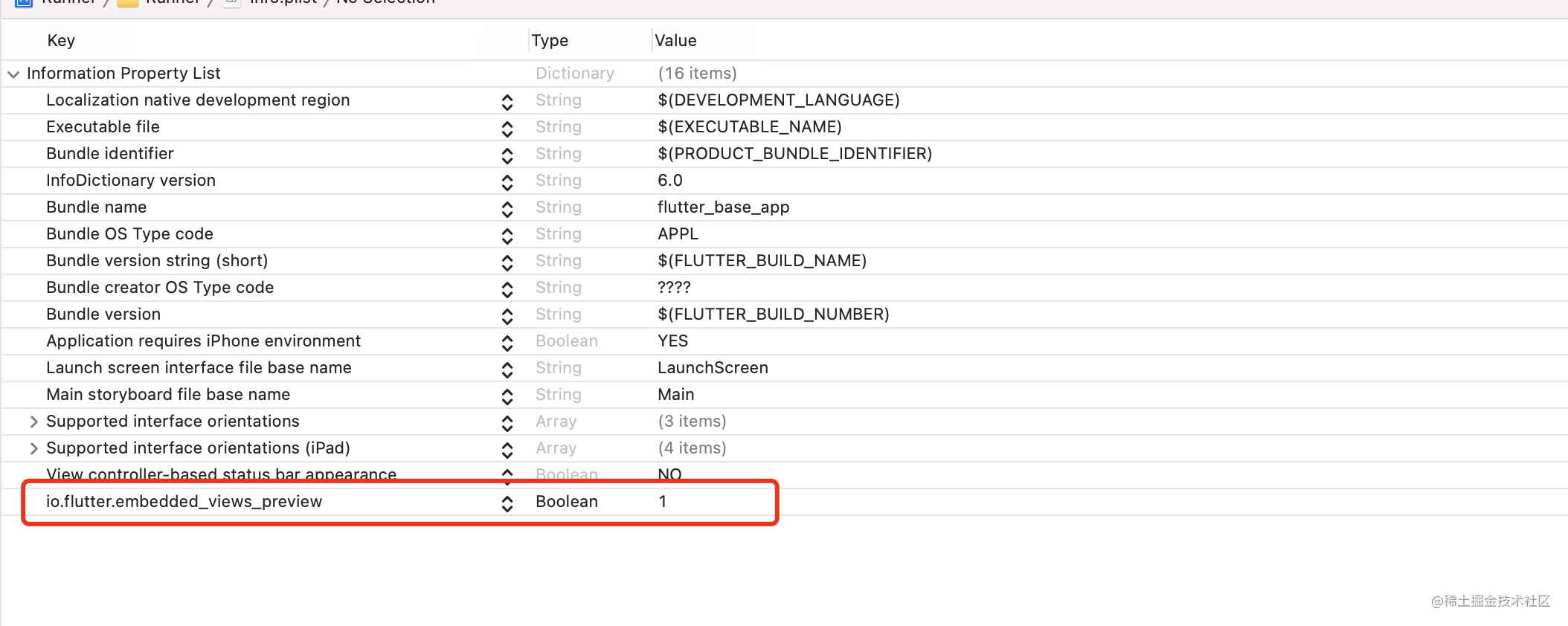Open key stepper for Bundle version row
Screen dimensions: 1568x626
pos(507,316)
